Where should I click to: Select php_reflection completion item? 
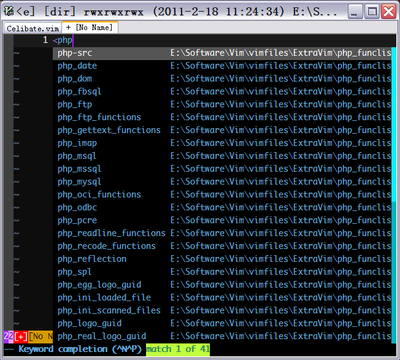(222, 259)
